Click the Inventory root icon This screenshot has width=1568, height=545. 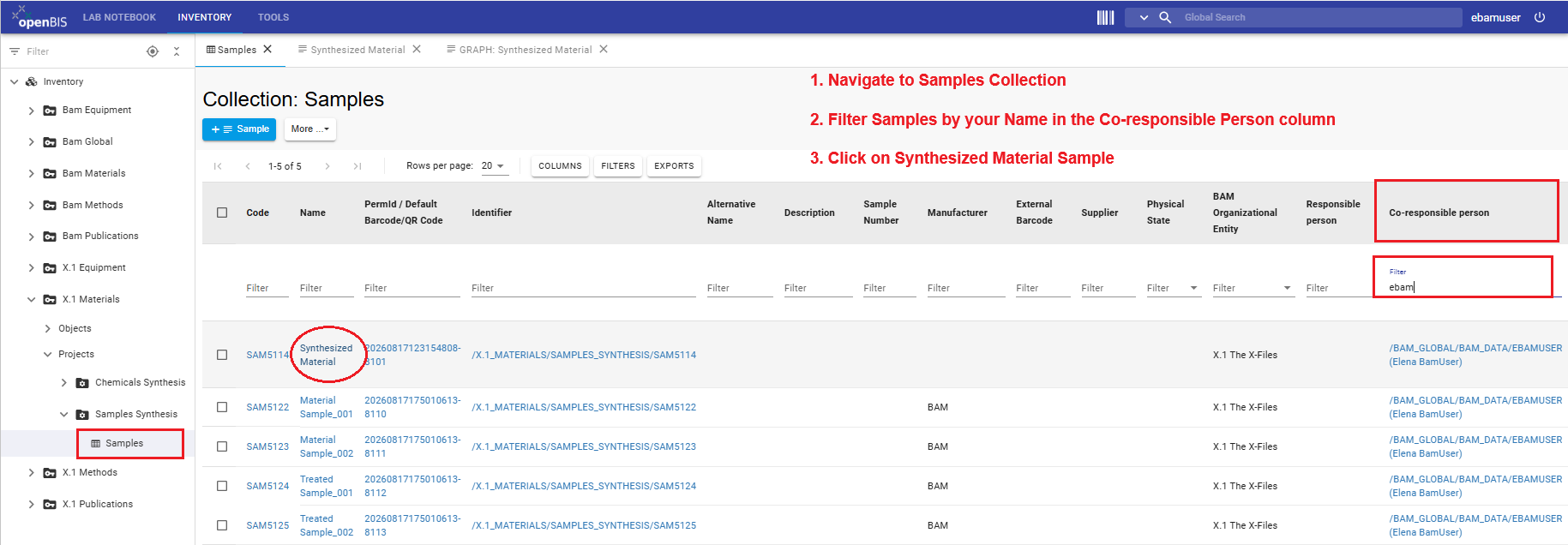(32, 81)
